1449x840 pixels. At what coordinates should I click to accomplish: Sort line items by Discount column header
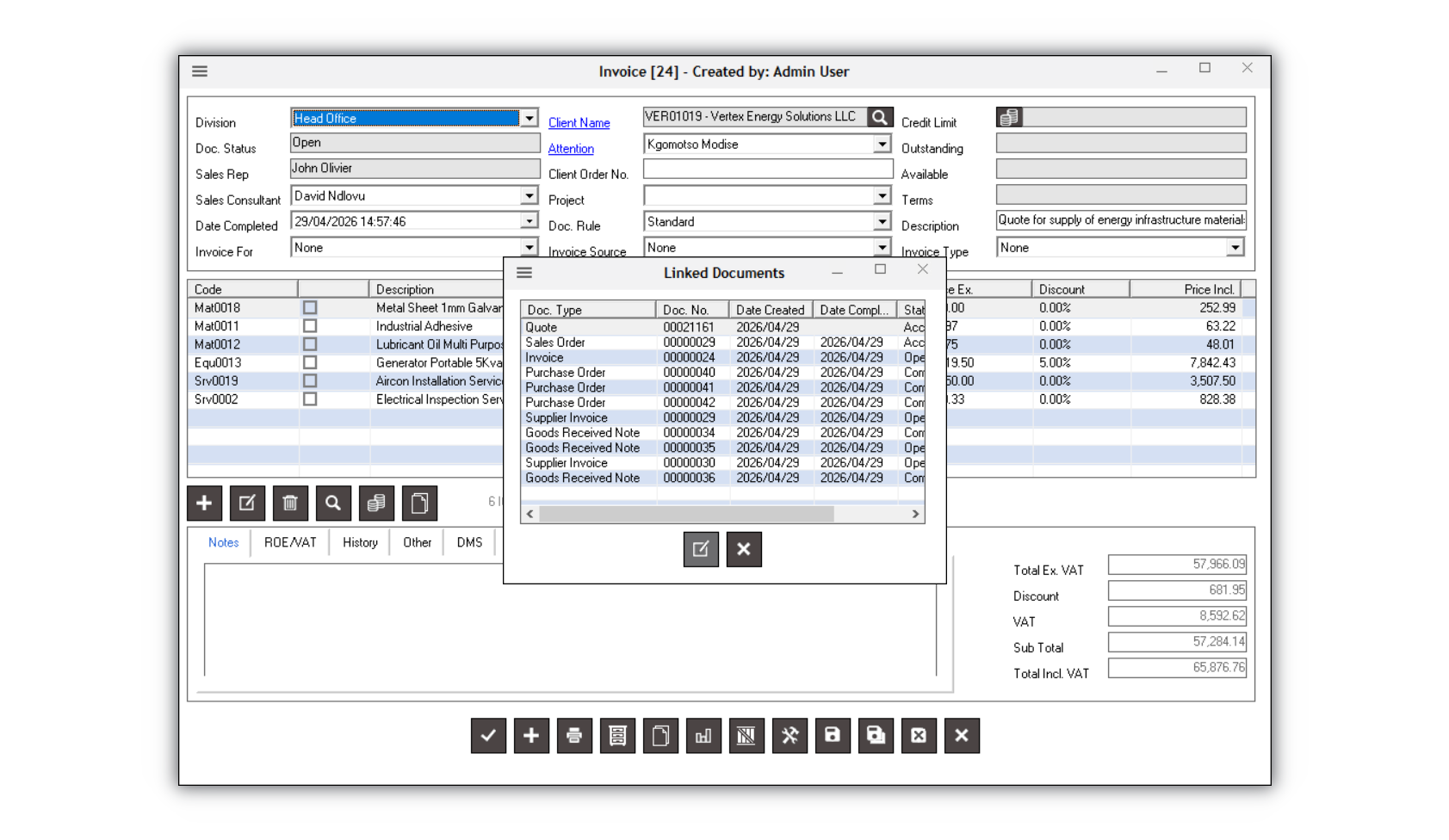click(x=1081, y=289)
